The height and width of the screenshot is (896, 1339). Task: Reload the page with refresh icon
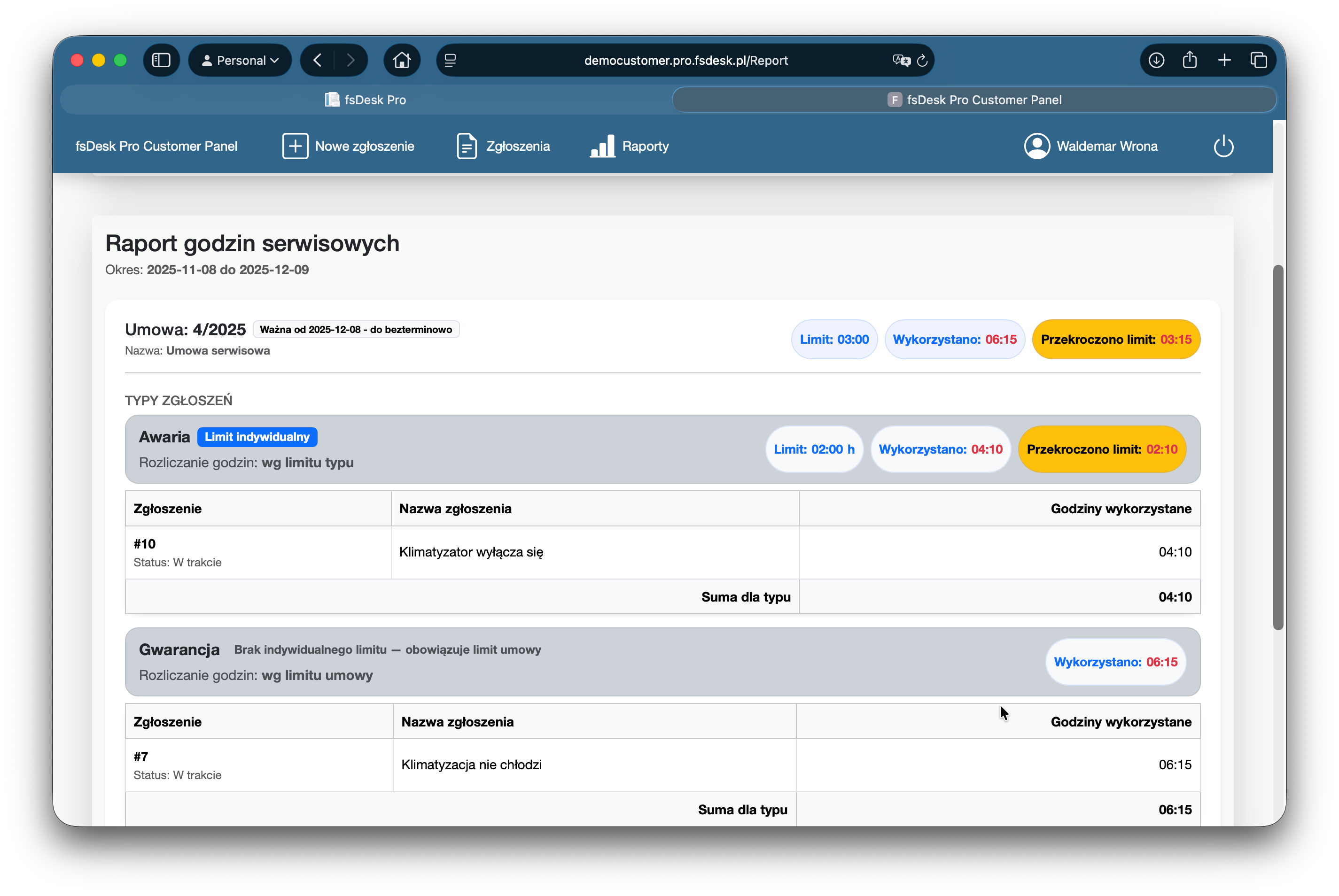922,61
